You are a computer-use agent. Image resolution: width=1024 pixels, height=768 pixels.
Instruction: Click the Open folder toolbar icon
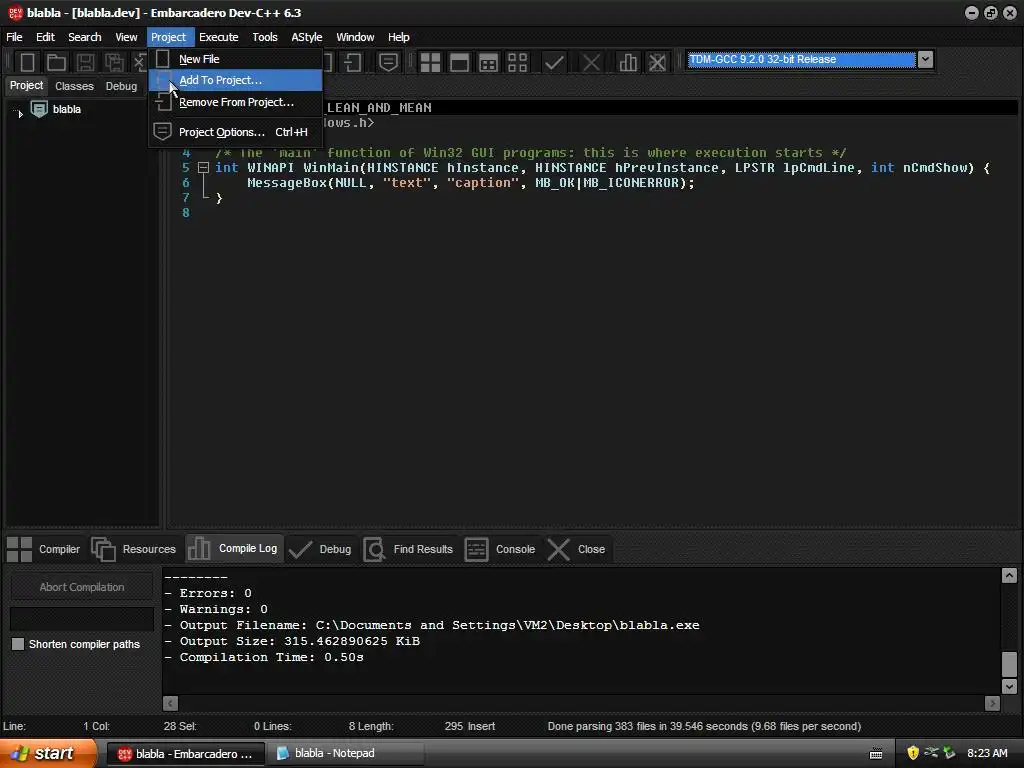click(56, 63)
